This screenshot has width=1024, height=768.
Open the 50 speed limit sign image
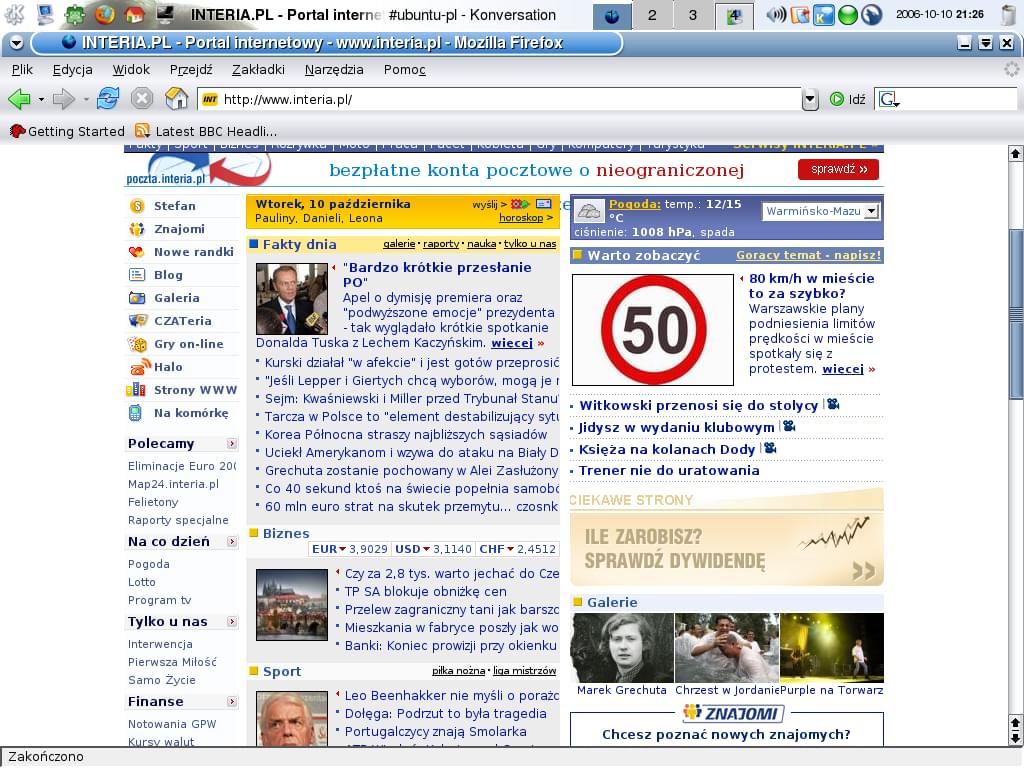pyautogui.click(x=653, y=330)
